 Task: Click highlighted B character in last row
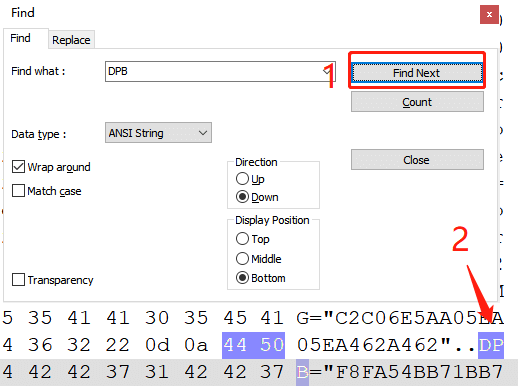tap(302, 372)
